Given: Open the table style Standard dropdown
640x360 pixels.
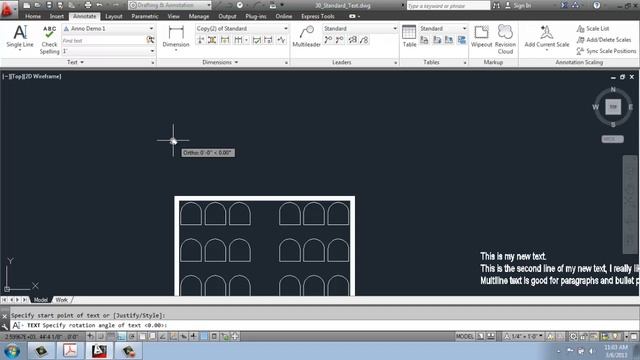Looking at the screenshot, I should tap(443, 29).
